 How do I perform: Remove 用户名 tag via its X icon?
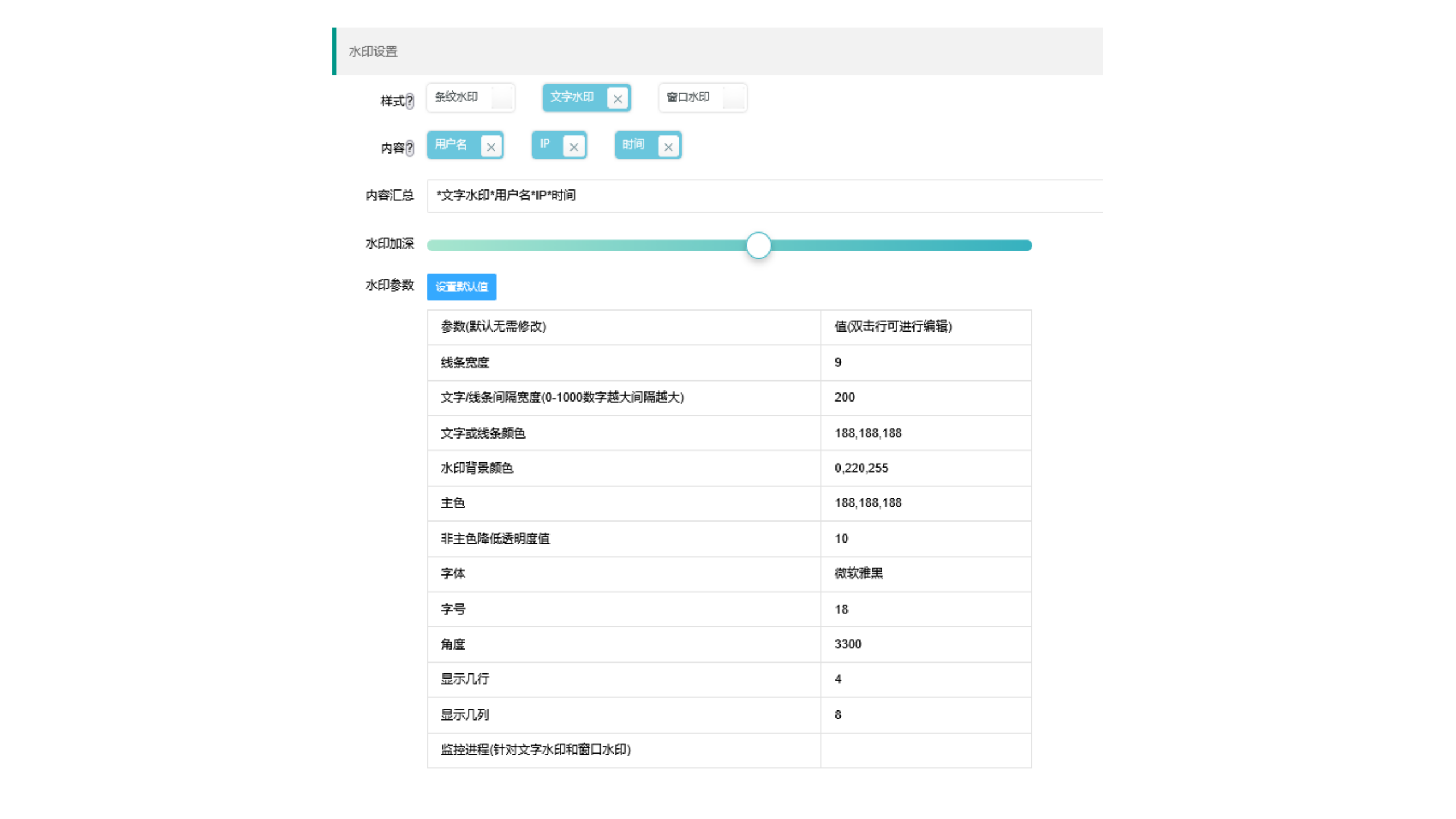[x=491, y=147]
